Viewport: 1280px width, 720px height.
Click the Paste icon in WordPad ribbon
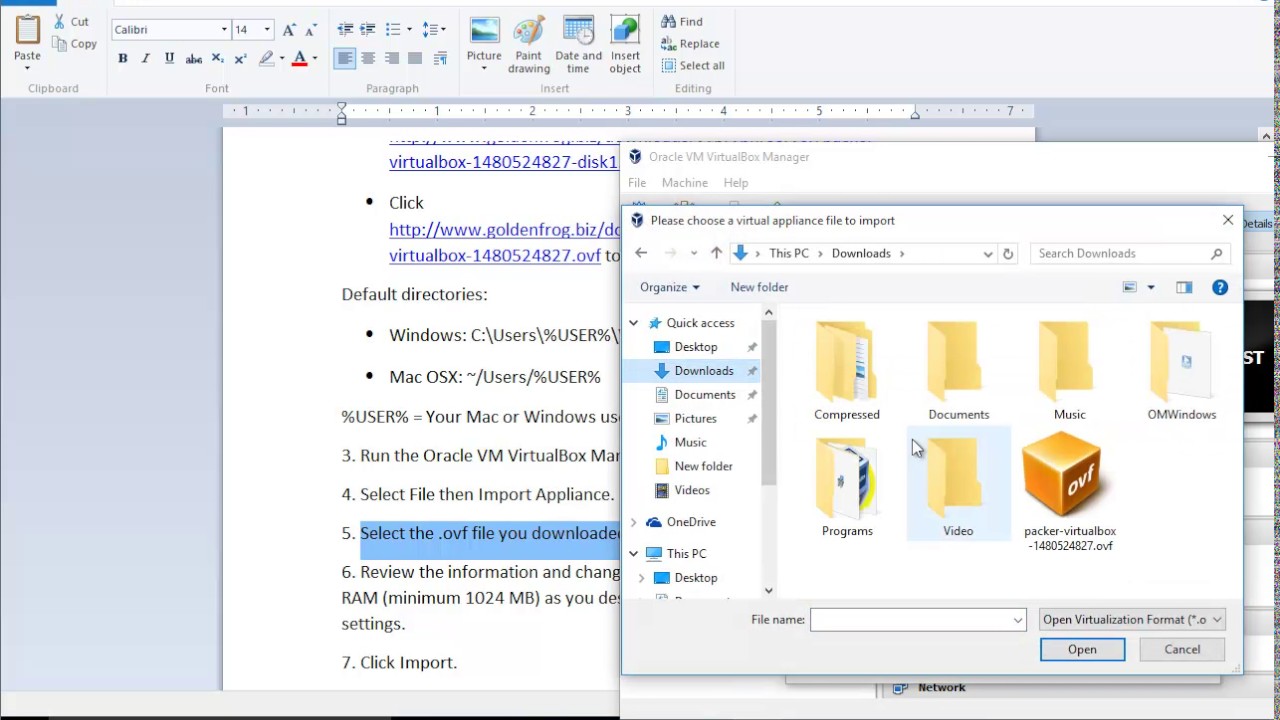(27, 30)
